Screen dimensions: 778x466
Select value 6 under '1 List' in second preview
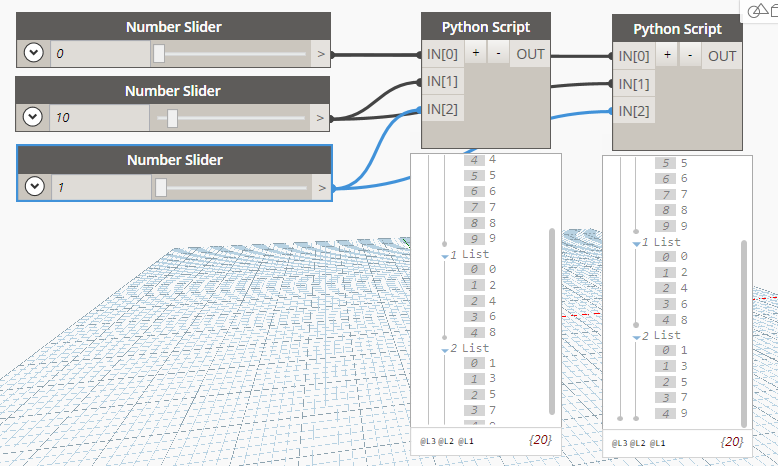click(x=684, y=304)
